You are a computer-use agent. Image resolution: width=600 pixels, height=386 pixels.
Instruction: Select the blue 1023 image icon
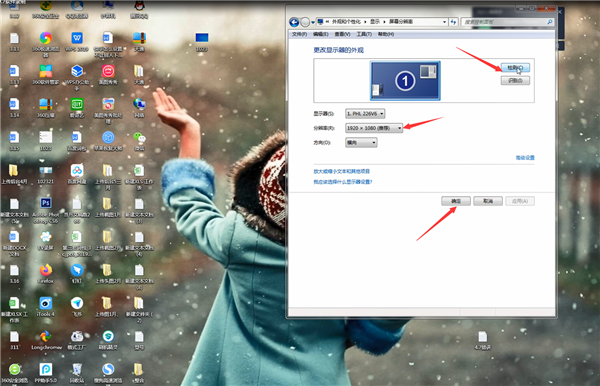(202, 41)
